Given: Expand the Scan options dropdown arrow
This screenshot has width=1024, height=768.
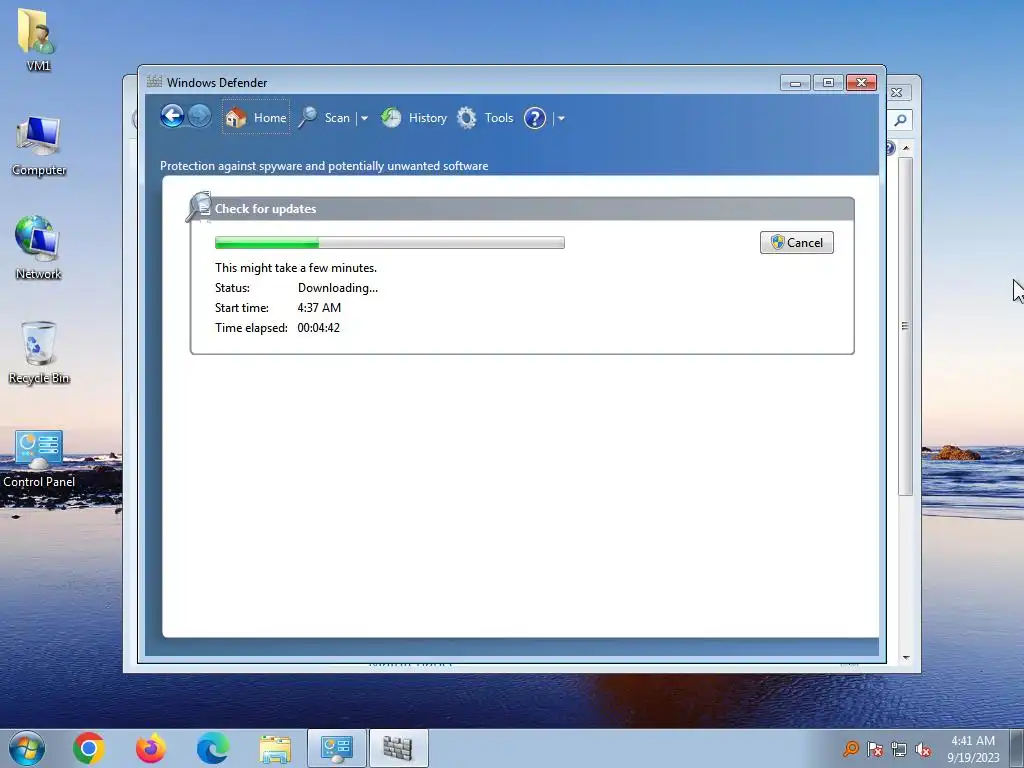Looking at the screenshot, I should pos(364,118).
